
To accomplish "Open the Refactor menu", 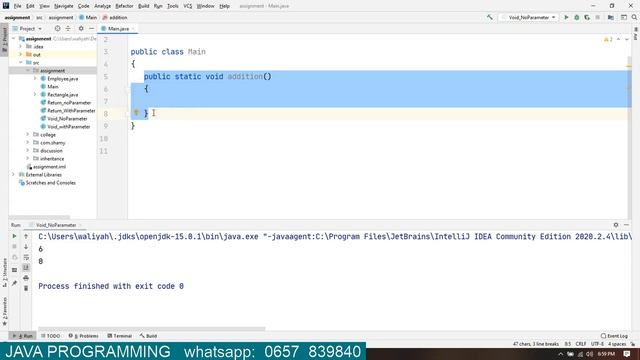I will [124, 6].
